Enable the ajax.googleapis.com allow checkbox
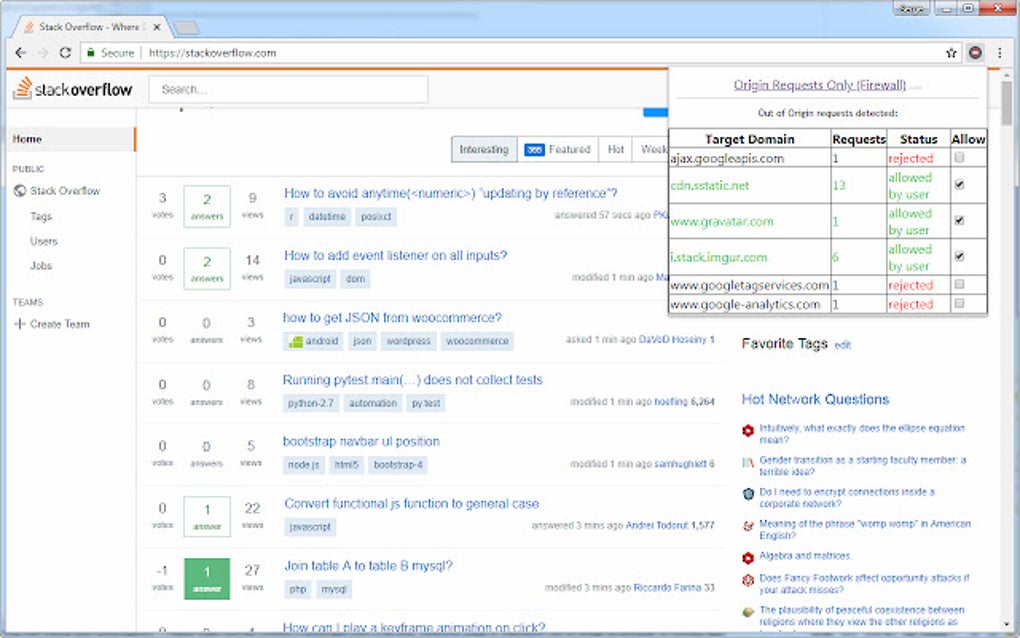This screenshot has height=638, width=1020. 960,157
